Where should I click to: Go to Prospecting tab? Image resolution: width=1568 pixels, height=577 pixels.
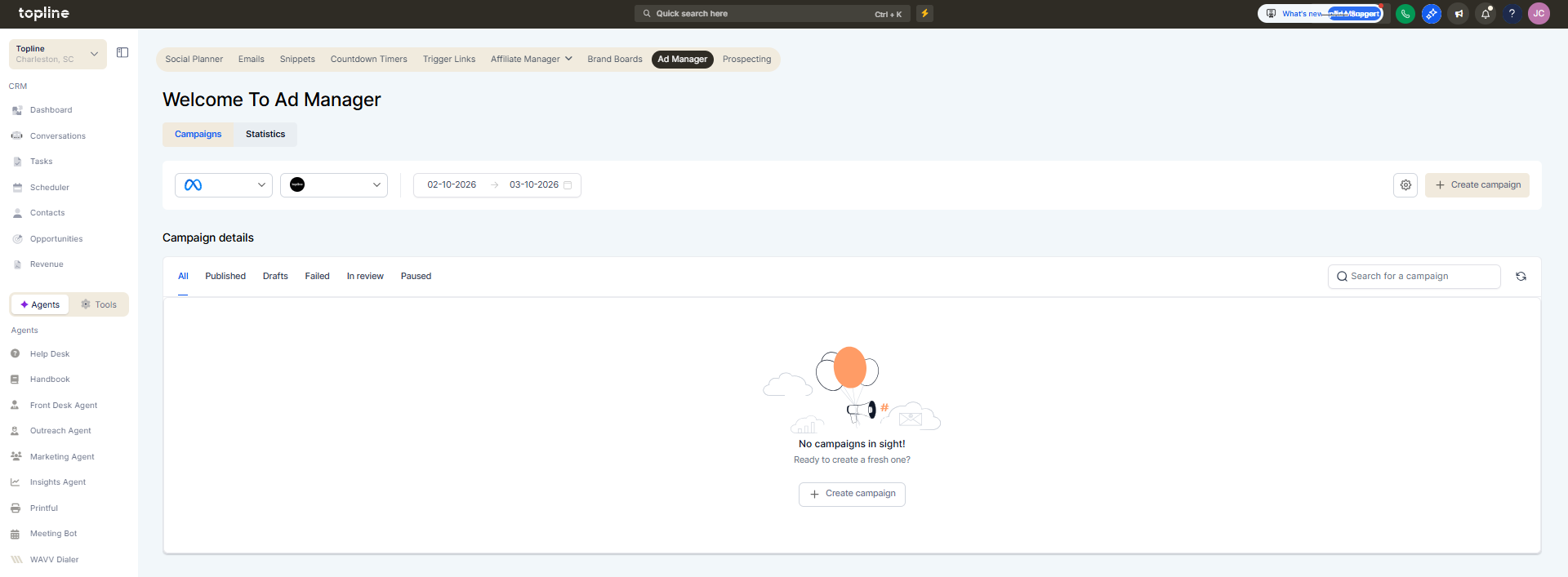pos(746,59)
